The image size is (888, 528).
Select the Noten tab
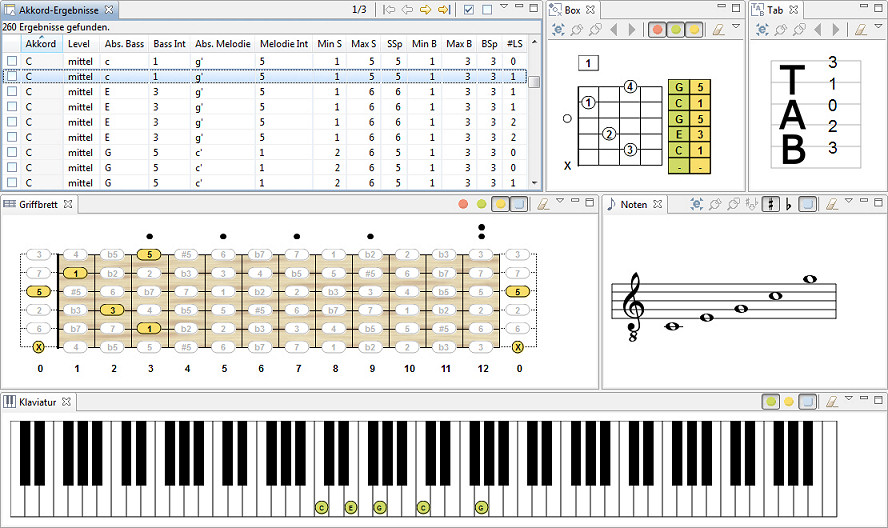tap(633, 204)
